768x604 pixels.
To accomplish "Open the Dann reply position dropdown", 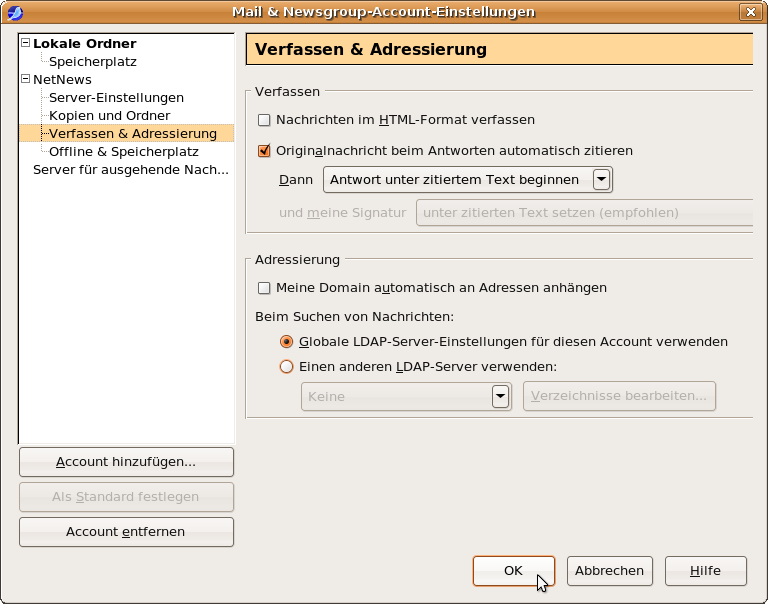I will (467, 180).
